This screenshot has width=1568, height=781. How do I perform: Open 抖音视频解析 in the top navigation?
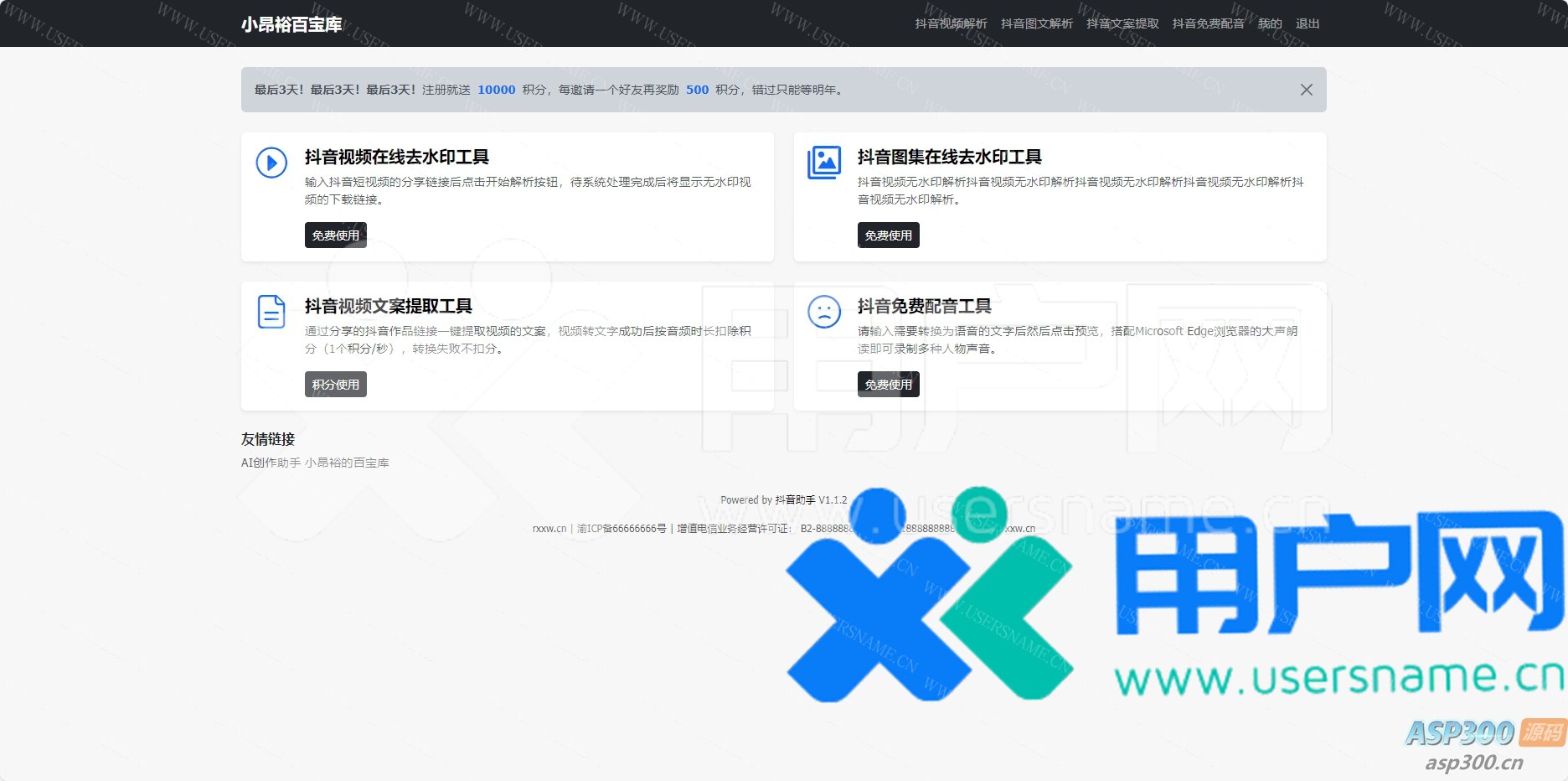pyautogui.click(x=951, y=23)
